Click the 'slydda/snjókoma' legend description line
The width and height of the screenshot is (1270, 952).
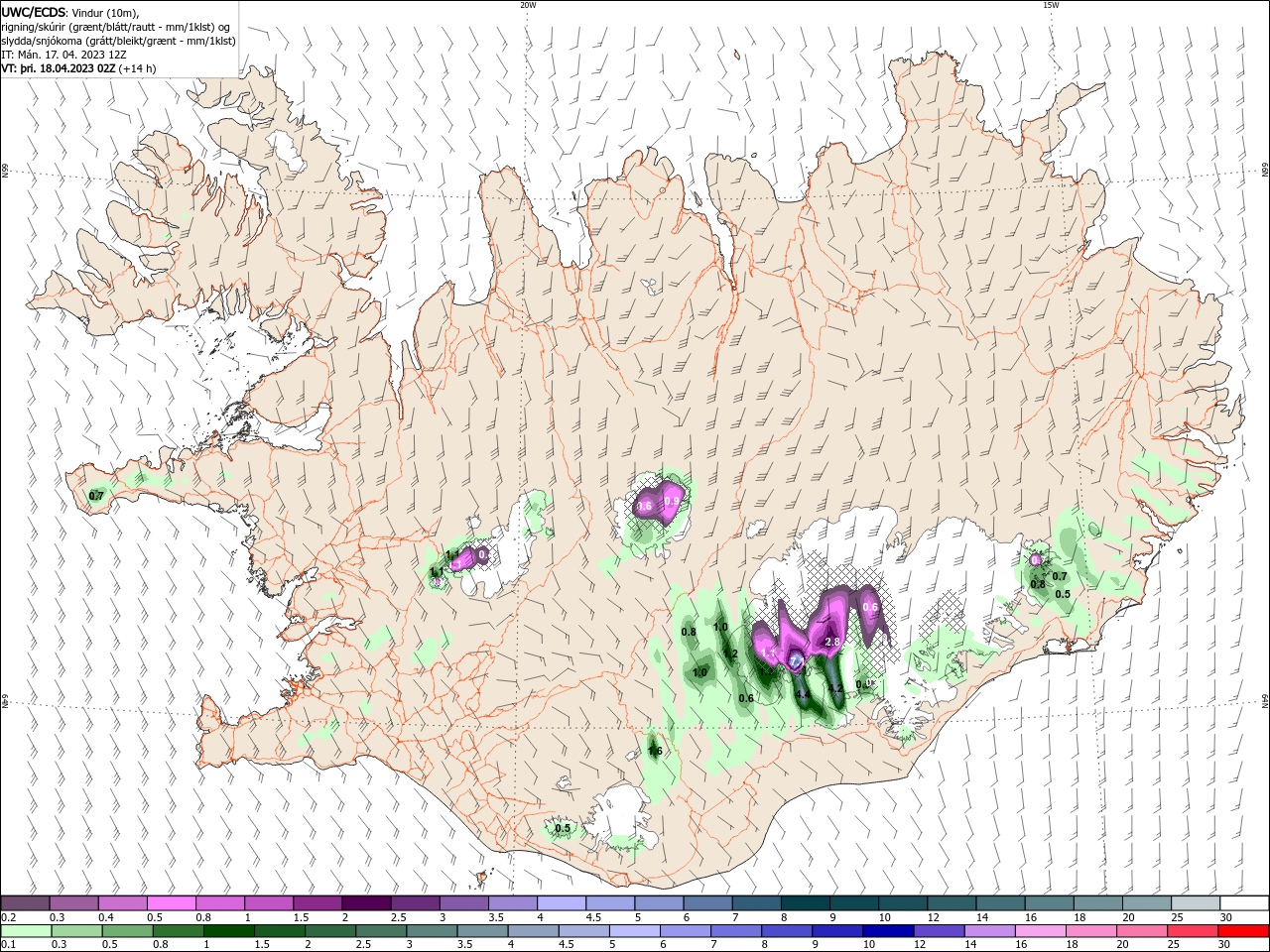pyautogui.click(x=119, y=41)
